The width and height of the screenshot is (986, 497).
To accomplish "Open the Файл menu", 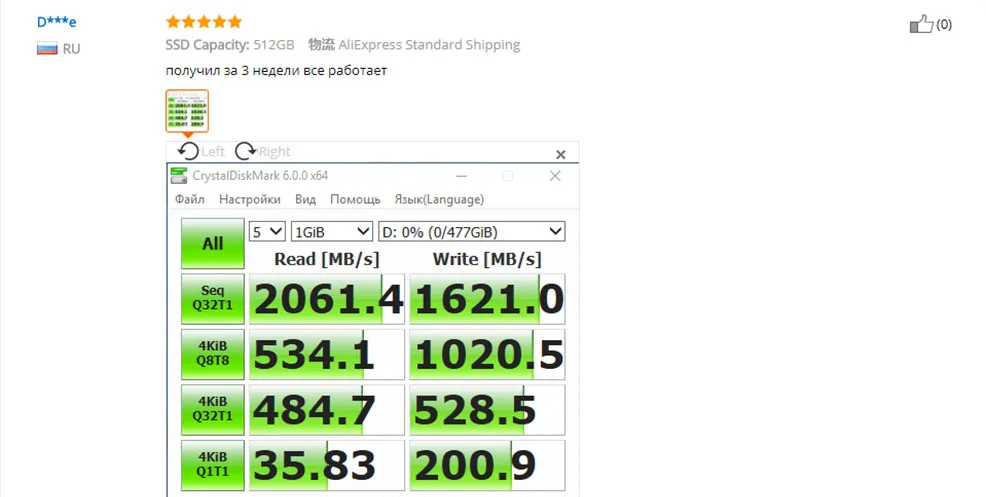I will click(x=189, y=199).
